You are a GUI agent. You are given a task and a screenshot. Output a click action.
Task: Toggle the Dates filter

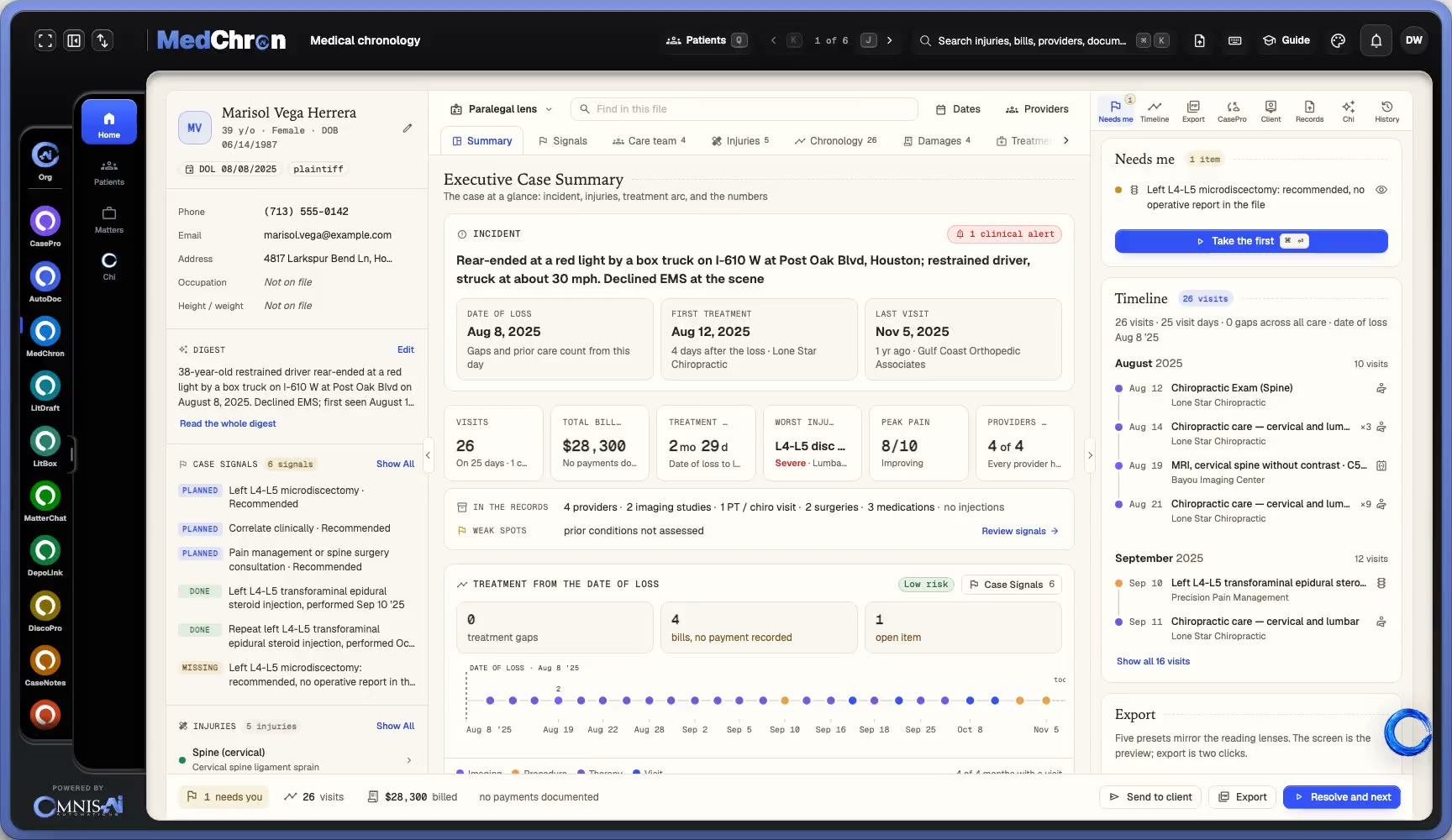tap(958, 109)
